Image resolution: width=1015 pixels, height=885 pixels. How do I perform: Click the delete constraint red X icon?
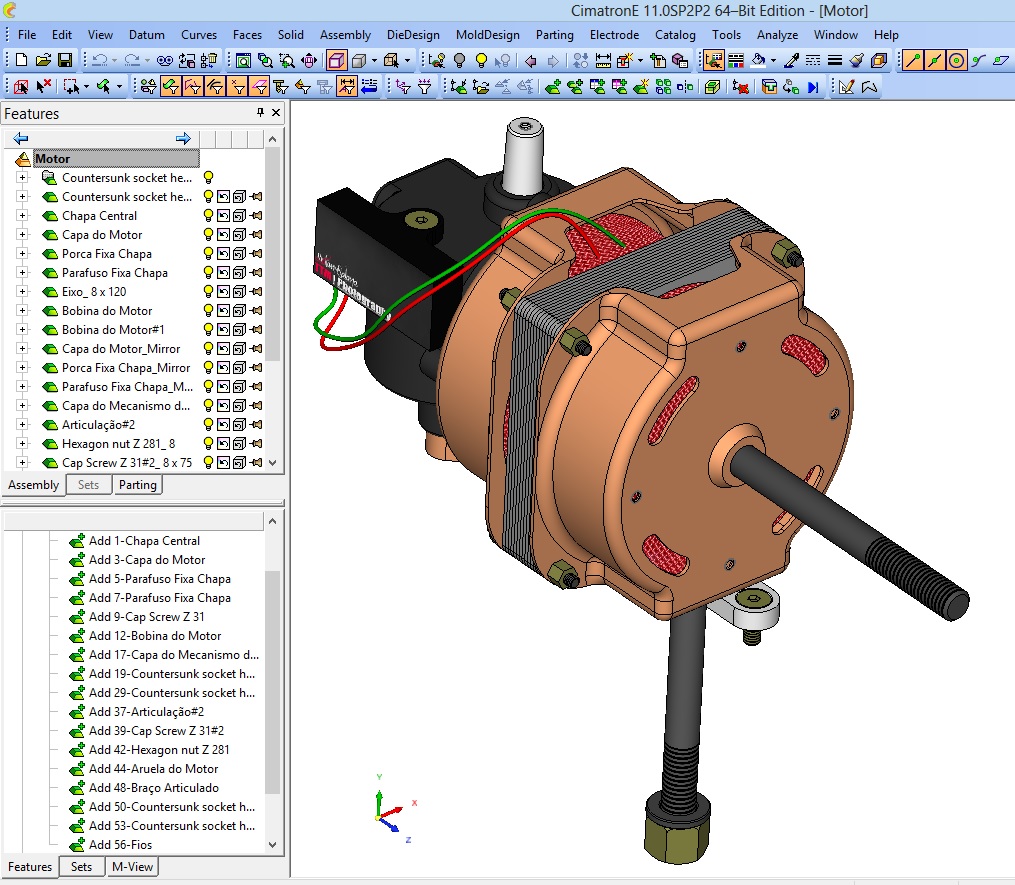click(x=741, y=86)
